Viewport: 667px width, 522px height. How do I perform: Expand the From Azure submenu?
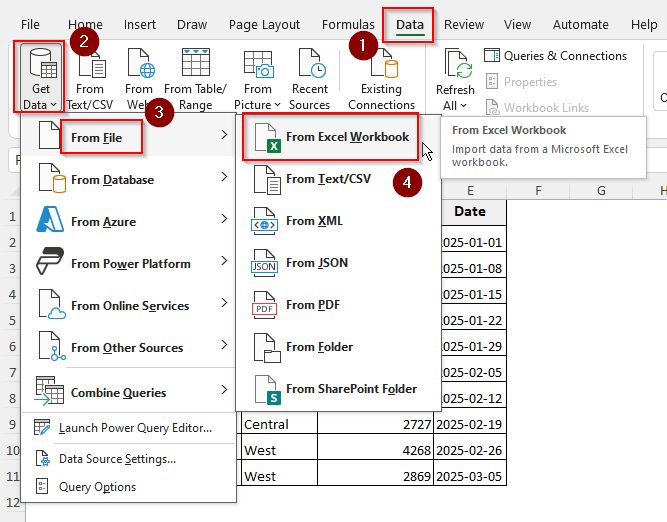click(129, 221)
